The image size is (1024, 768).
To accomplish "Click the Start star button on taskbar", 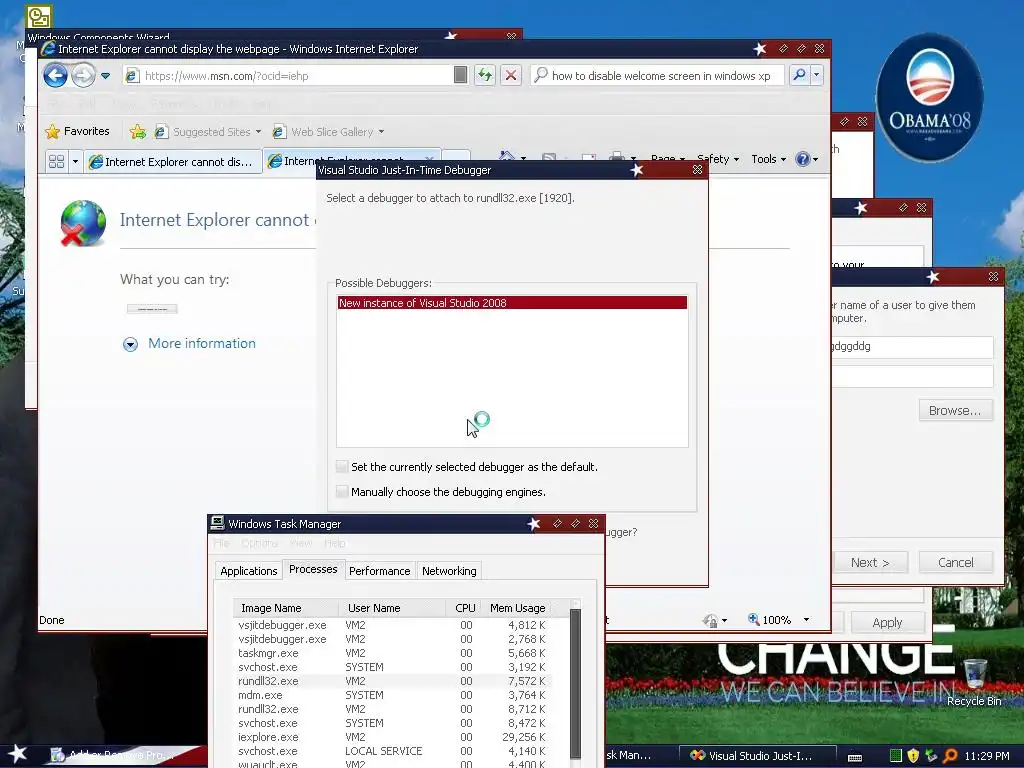I will click(17, 754).
